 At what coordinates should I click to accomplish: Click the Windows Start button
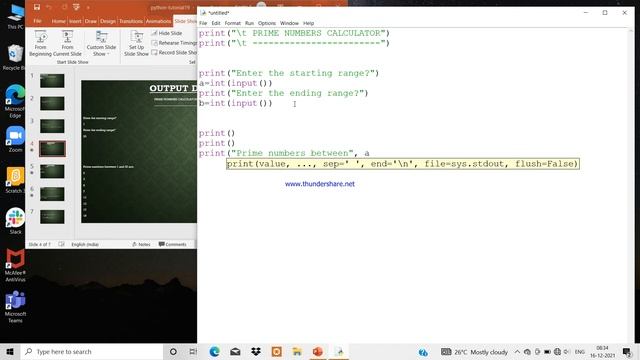[10, 351]
